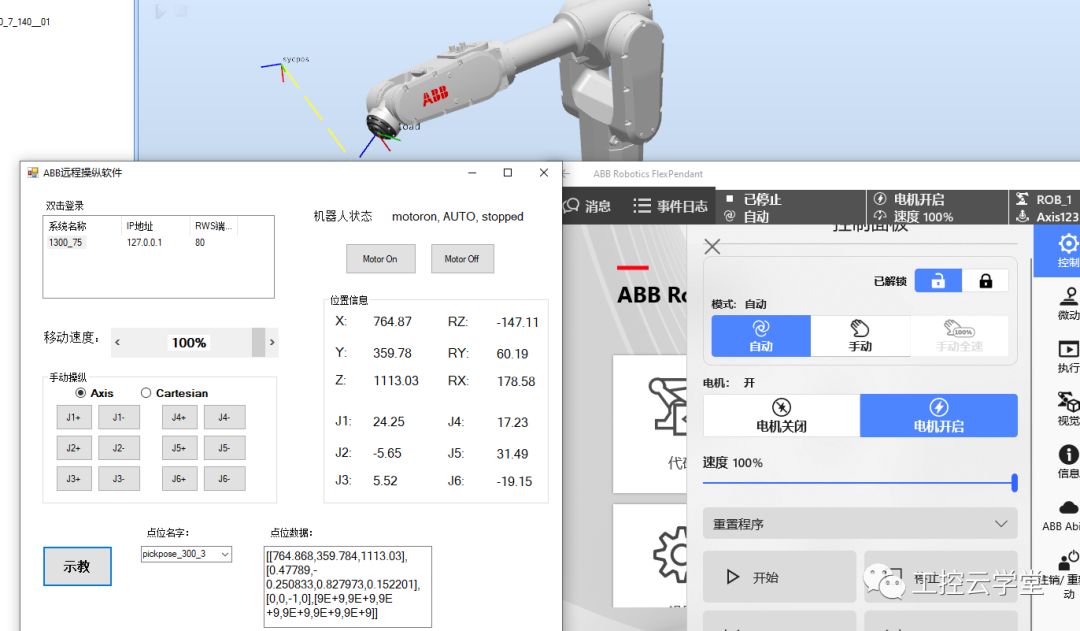The image size is (1080, 631).
Task: Open the 微动 jog sidebar icon
Action: pos(1068,304)
